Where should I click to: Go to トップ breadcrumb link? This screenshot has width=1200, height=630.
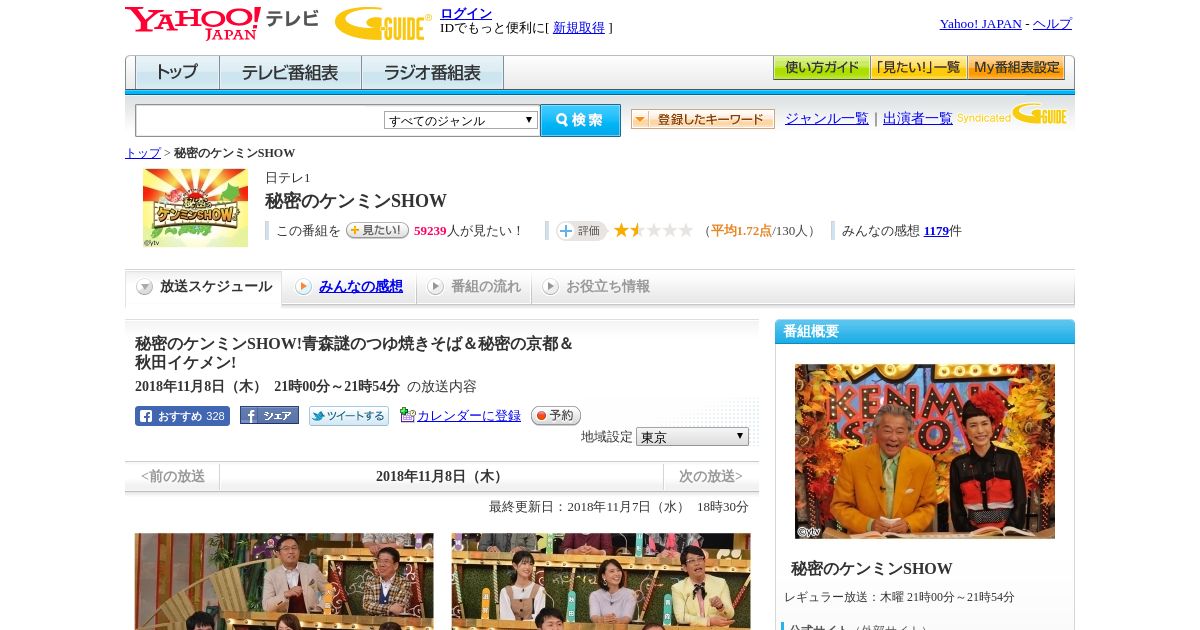(x=143, y=153)
